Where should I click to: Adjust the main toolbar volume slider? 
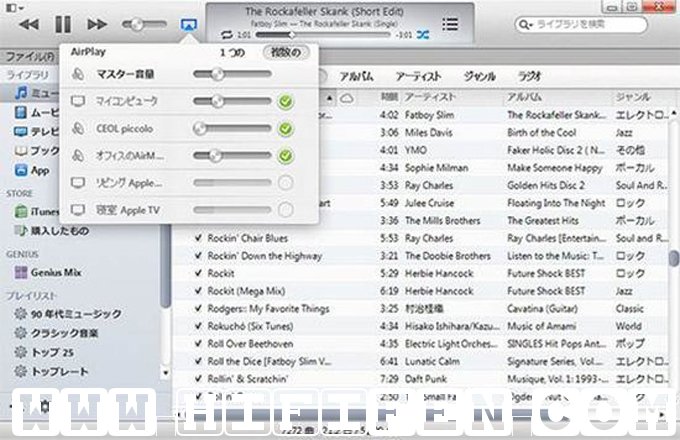[x=144, y=25]
